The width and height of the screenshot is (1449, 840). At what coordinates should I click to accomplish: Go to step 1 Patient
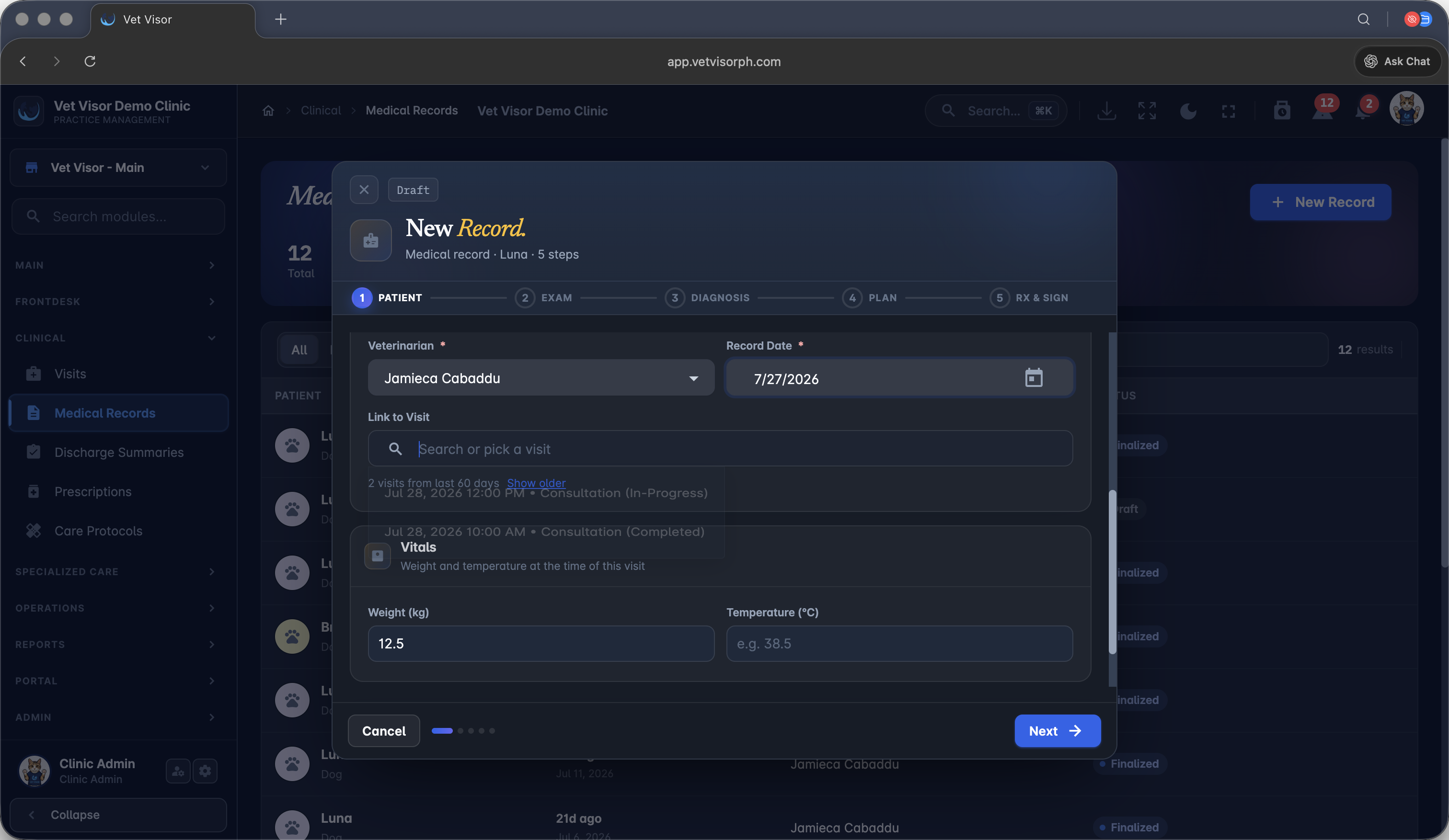coord(387,297)
